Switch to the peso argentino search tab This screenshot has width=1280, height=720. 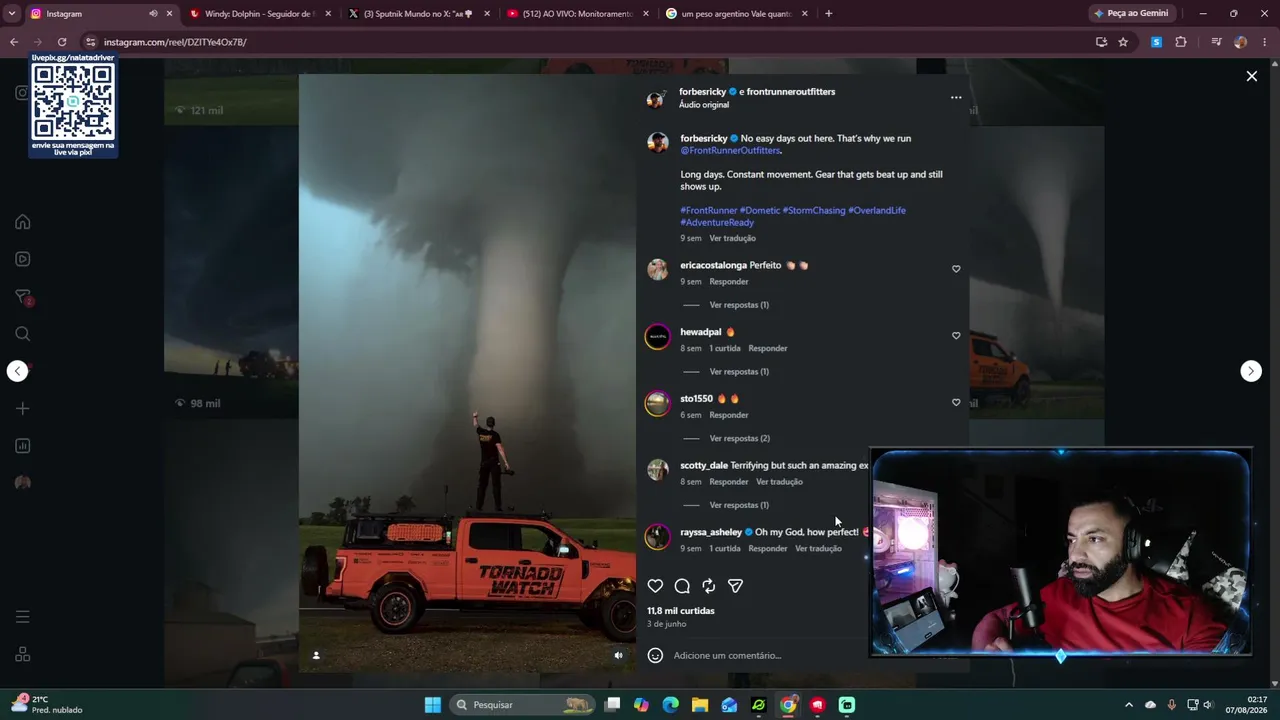[x=738, y=14]
